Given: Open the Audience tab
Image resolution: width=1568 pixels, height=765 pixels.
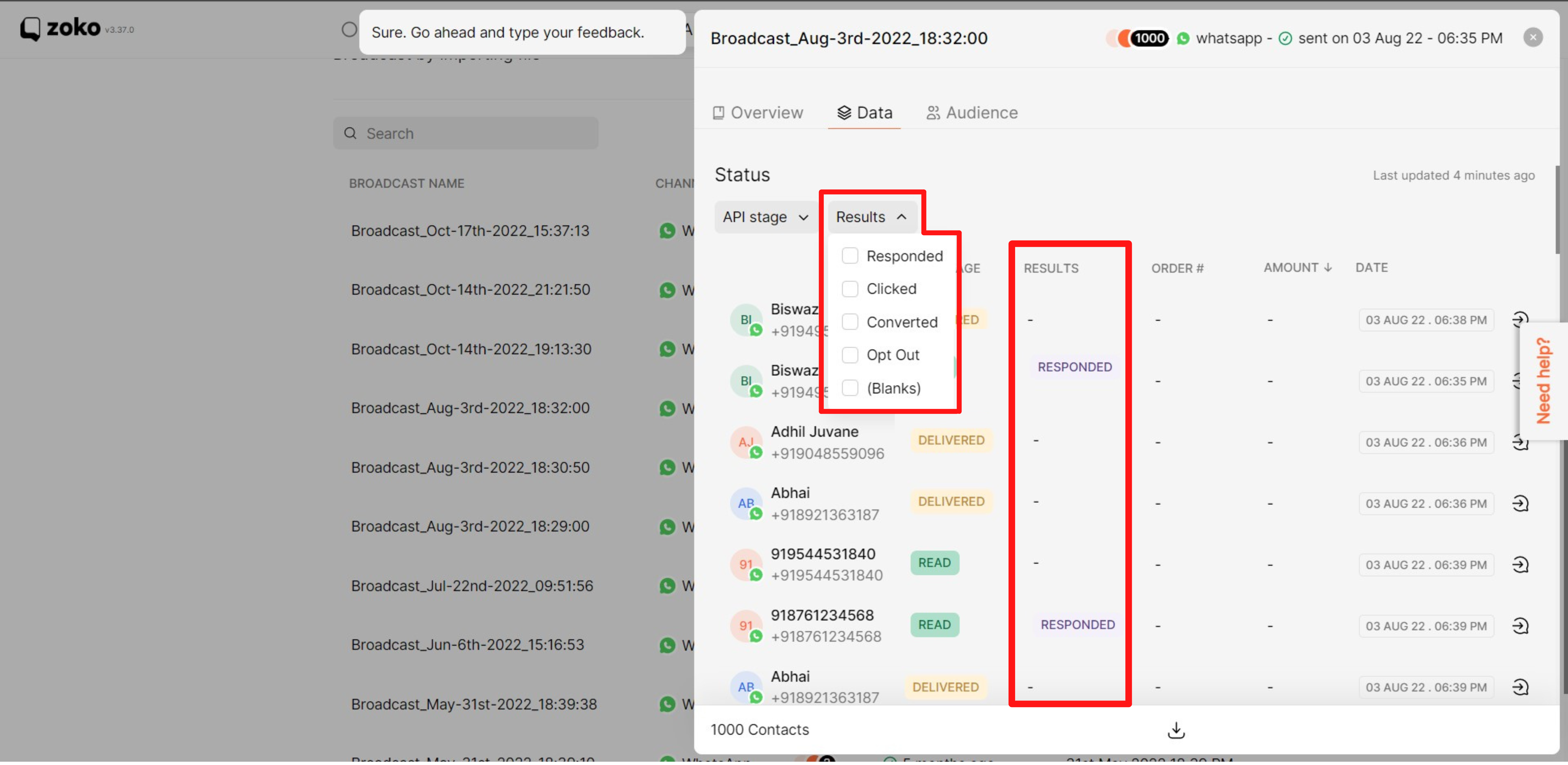Looking at the screenshot, I should [971, 113].
